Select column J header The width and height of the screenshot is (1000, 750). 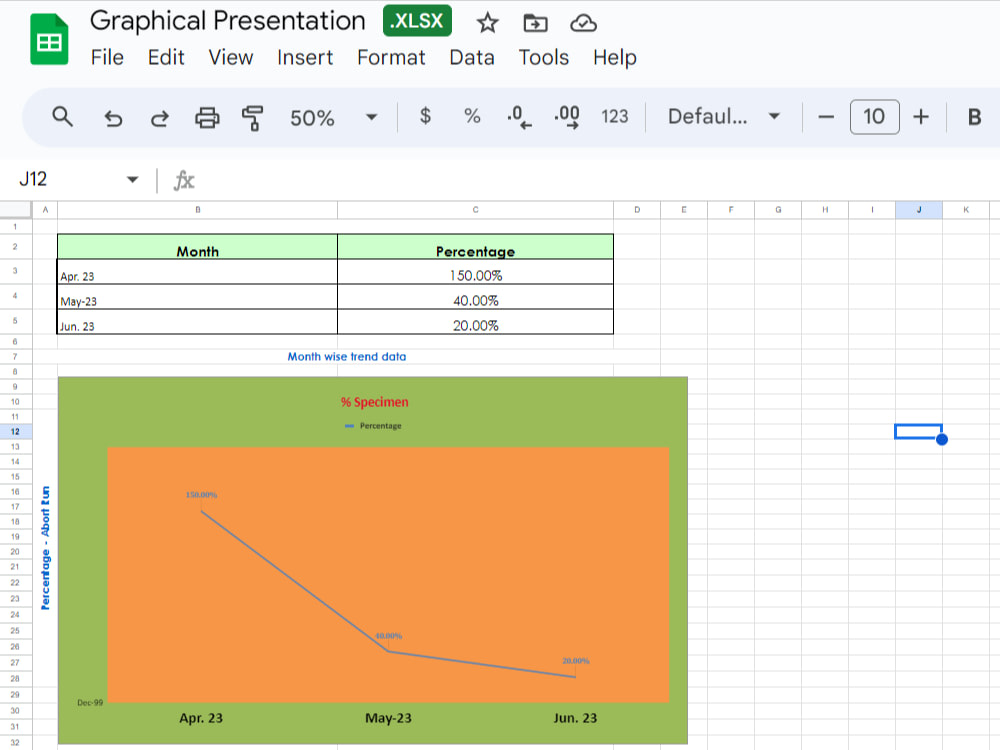point(919,210)
